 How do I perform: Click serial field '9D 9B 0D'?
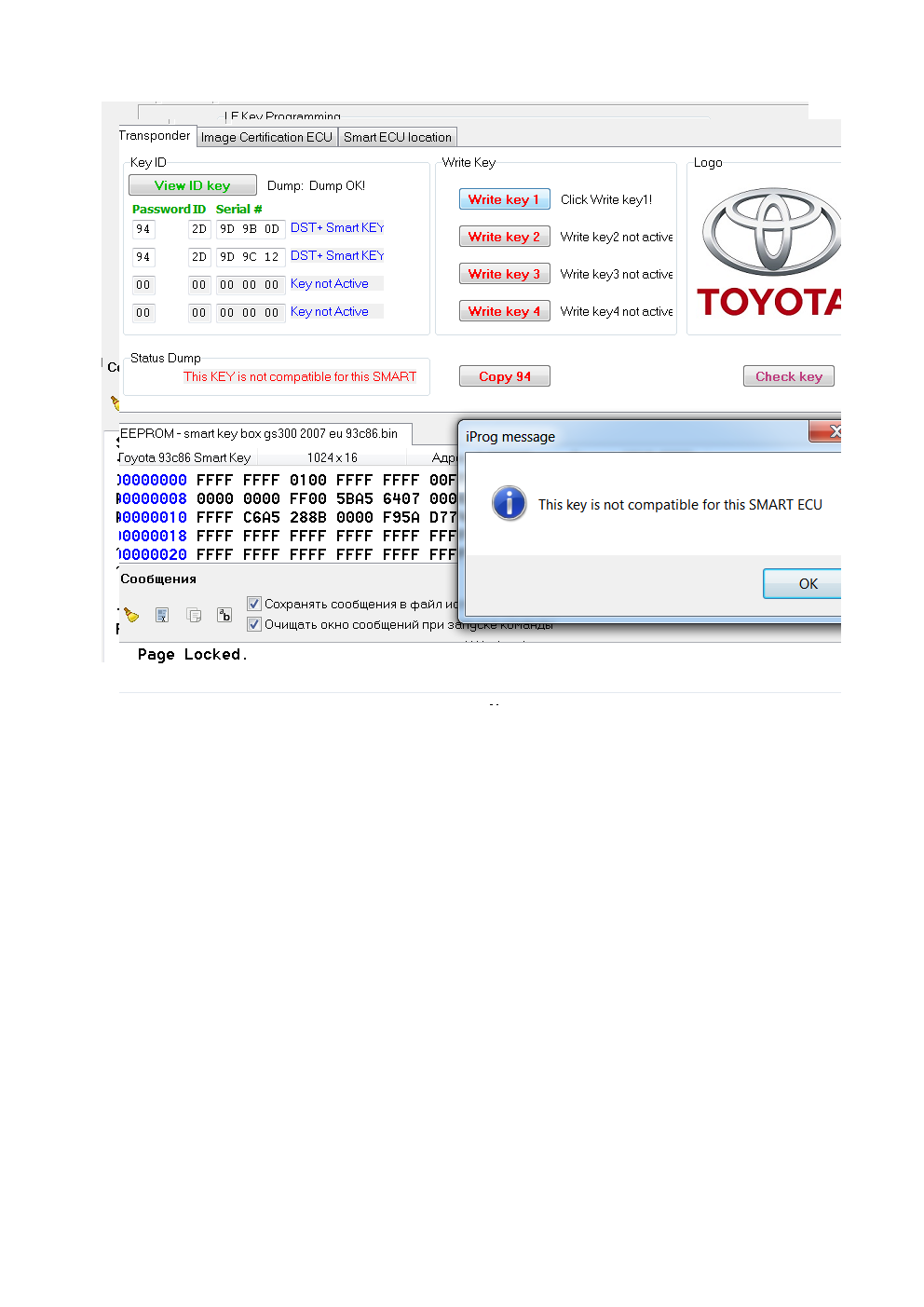pos(250,229)
